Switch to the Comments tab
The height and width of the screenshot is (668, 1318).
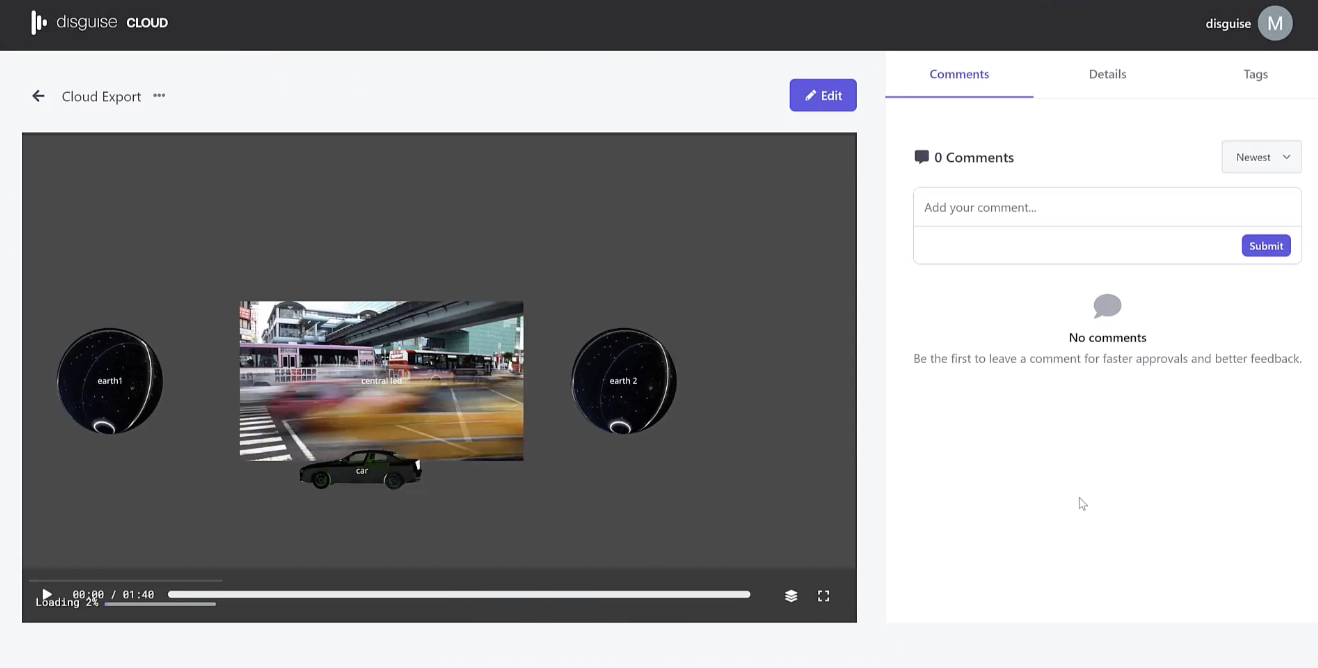coord(958,74)
